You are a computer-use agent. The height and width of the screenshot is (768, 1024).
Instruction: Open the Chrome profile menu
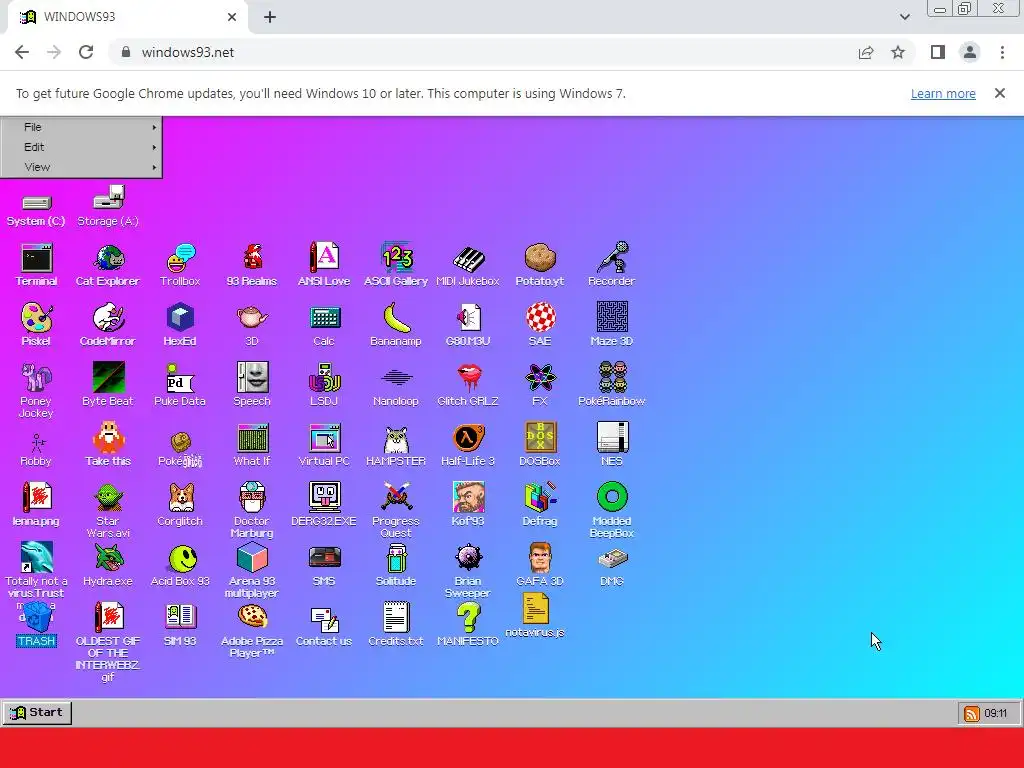coord(970,52)
